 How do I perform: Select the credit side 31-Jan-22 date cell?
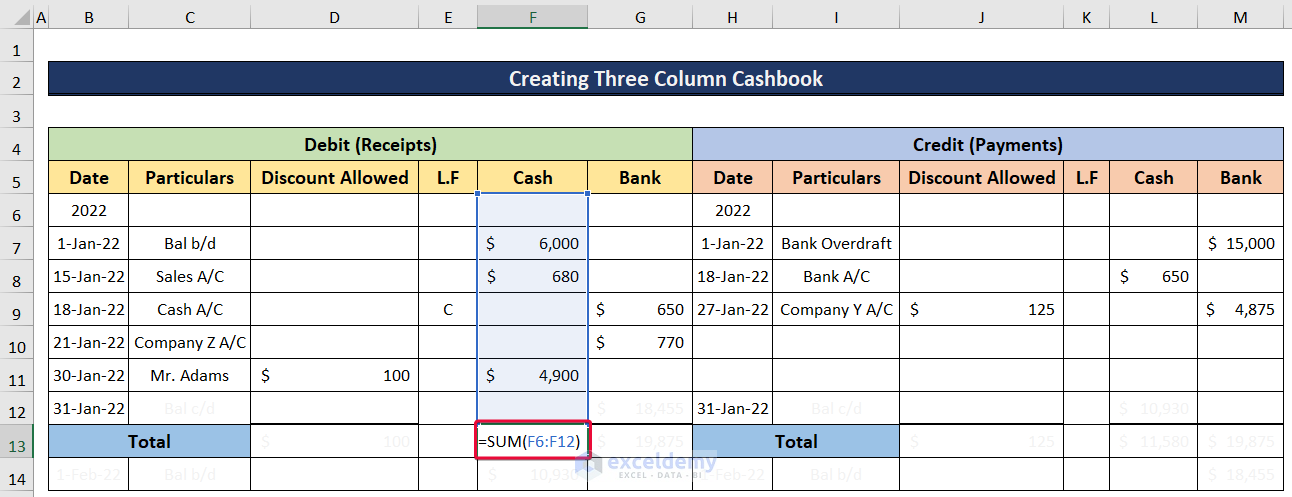tap(733, 408)
